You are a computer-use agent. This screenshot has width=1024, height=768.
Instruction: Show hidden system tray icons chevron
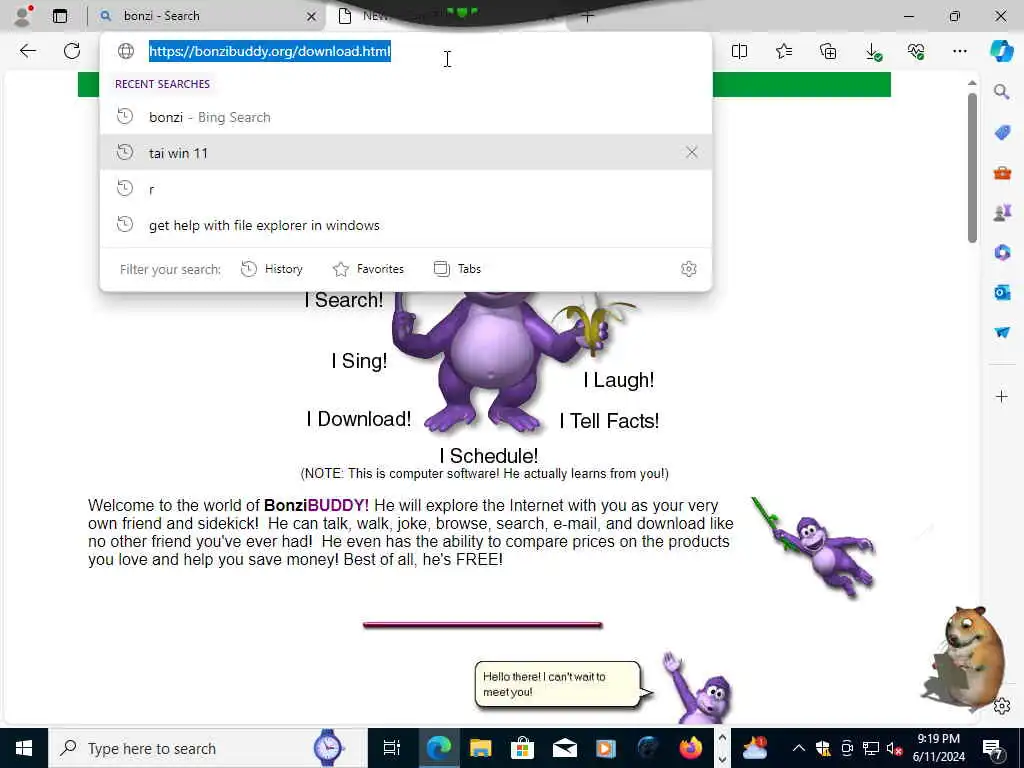(x=799, y=748)
